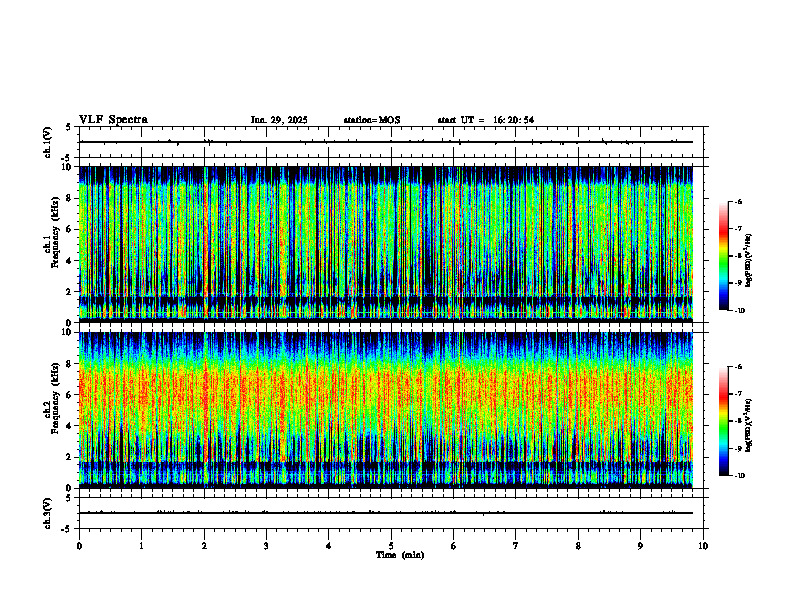Click the ch.1 spectrogram color scale bar
Screen dimensions: 792x612
[724, 256]
